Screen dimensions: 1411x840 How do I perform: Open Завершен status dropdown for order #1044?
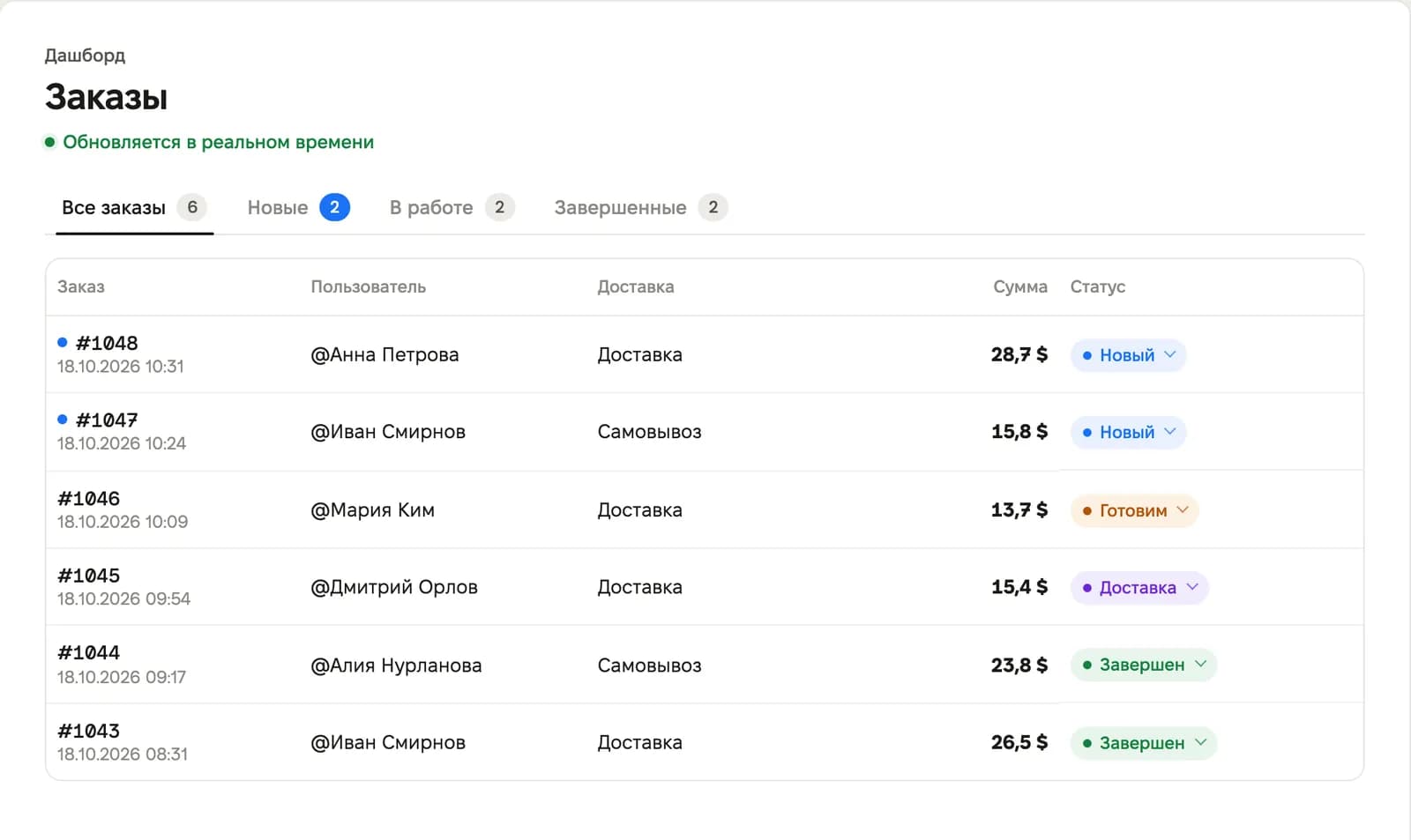click(1144, 665)
